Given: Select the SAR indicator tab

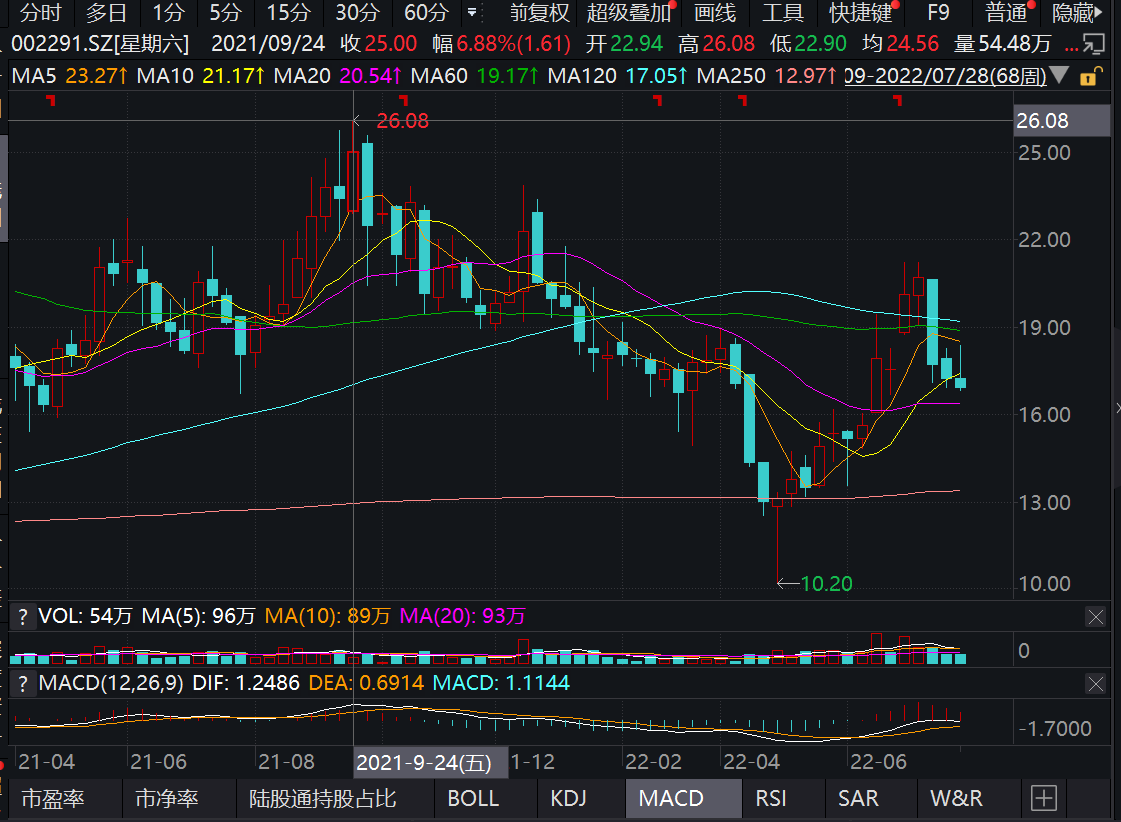Looking at the screenshot, I should (858, 798).
